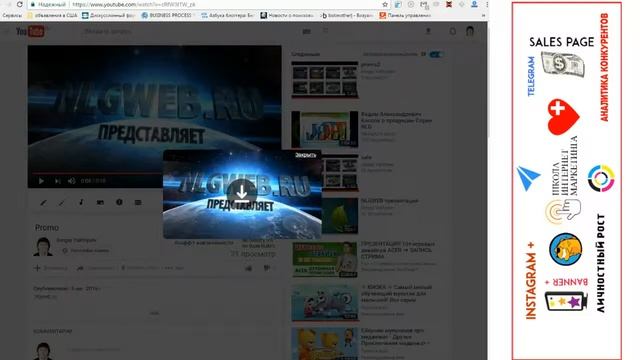Reload the page in Chrome
The height and width of the screenshot is (360, 640).
pos(19,4)
